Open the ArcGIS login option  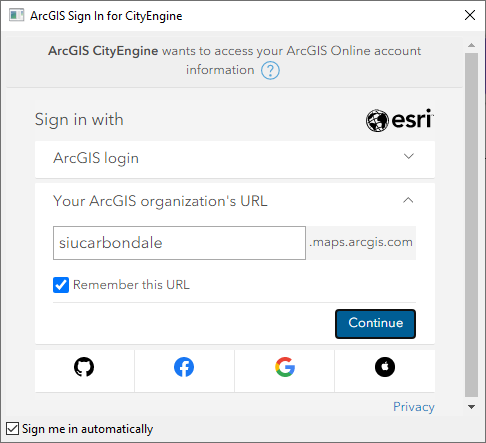coord(235,159)
